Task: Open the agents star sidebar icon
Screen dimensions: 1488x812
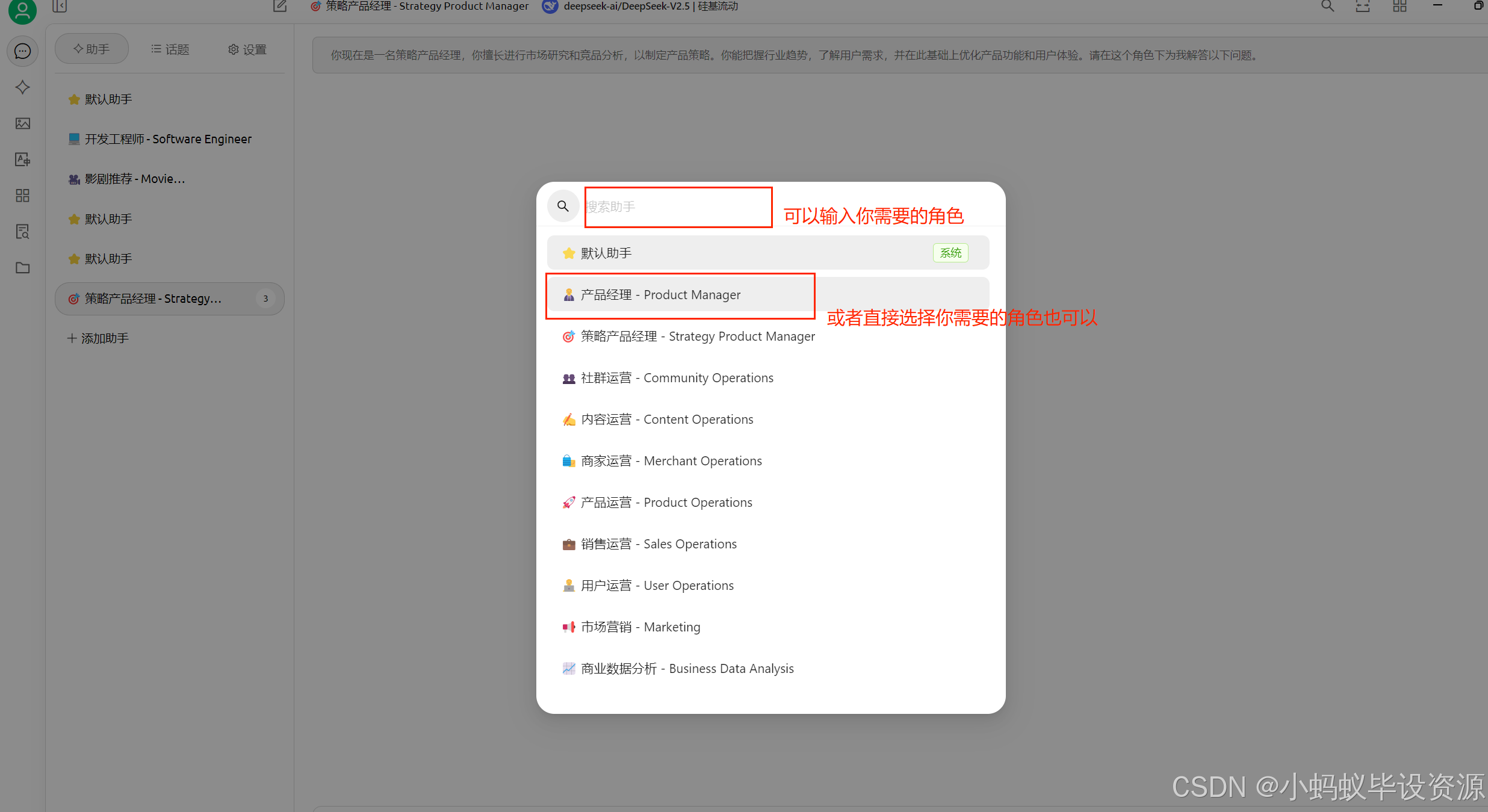Action: click(22, 87)
